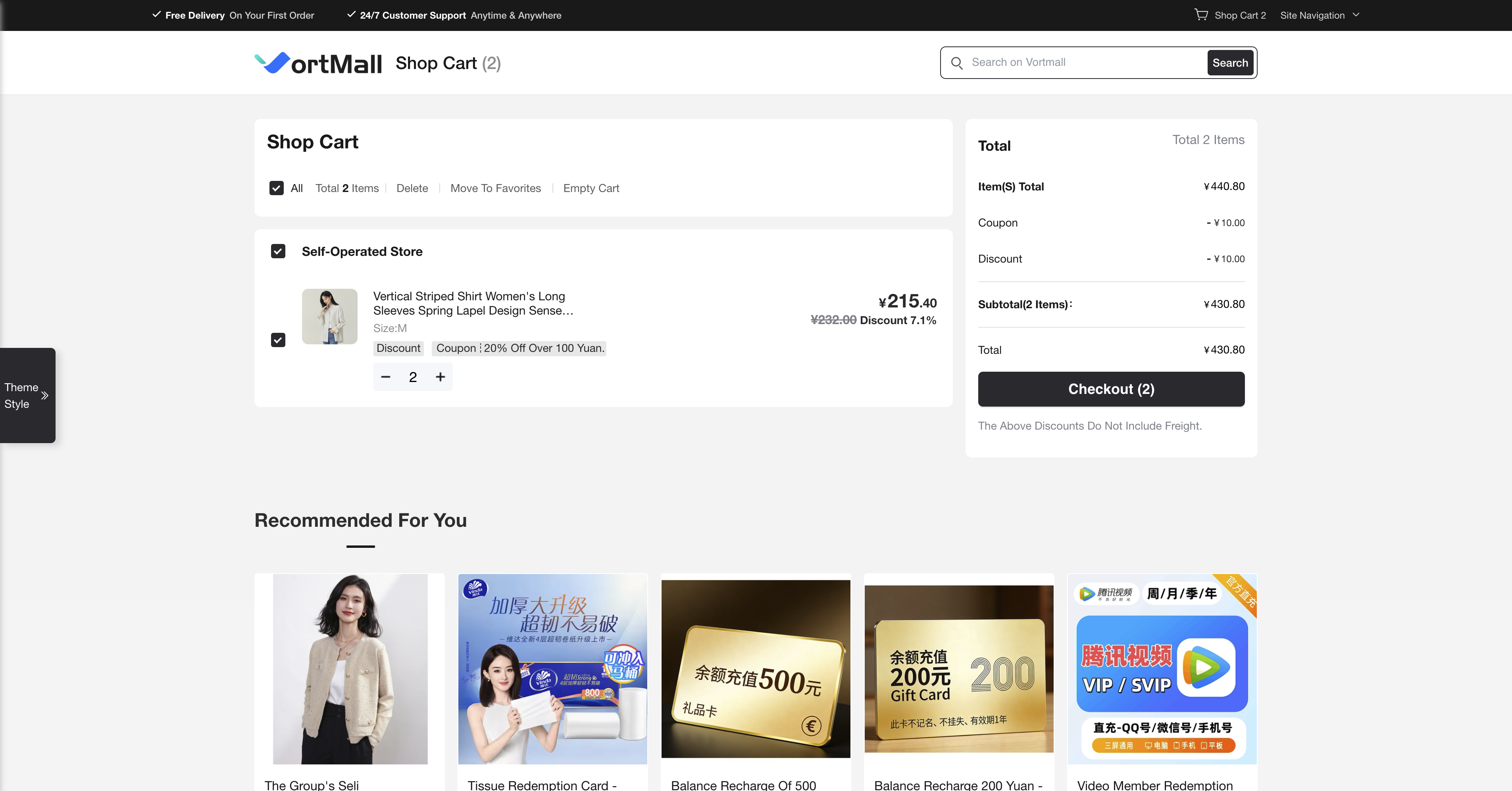Viewport: 1512px width, 791px height.
Task: Click the Delete link in cart toolbar
Action: point(412,188)
